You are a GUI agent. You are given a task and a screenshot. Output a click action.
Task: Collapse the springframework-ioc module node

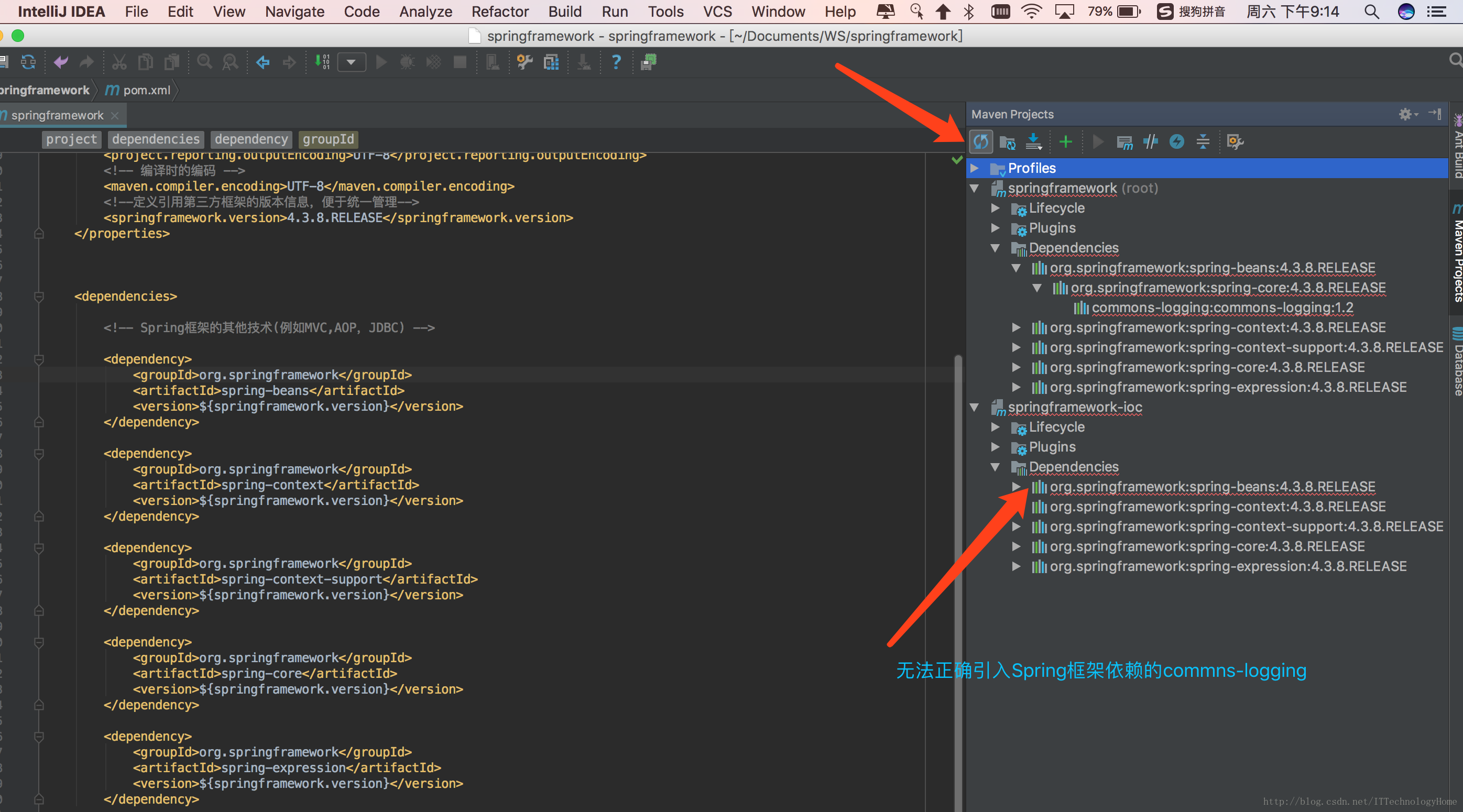click(975, 407)
